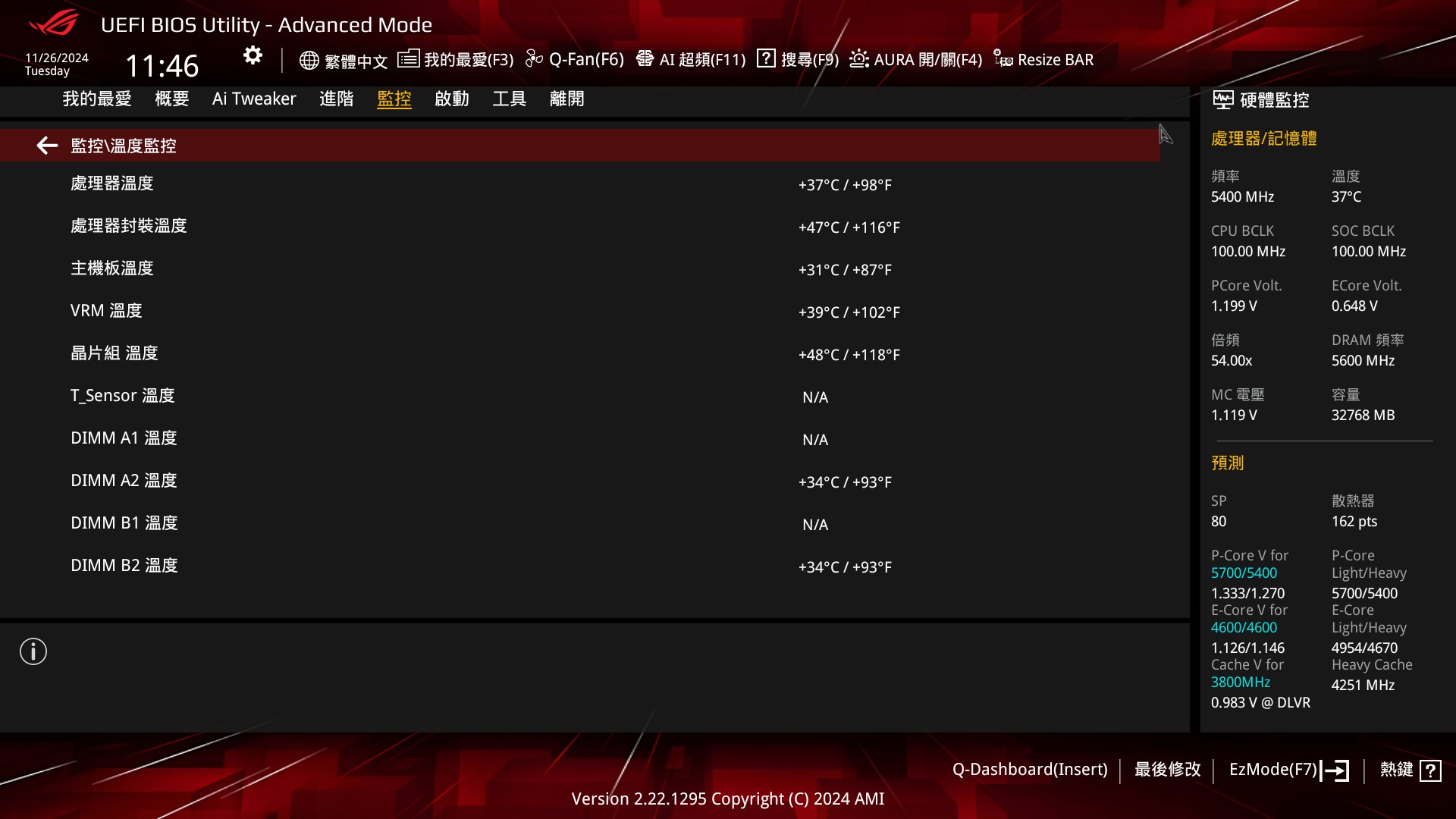The image size is (1456, 819).
Task: Click the +39°C / +102°F value
Action: pos(849,312)
